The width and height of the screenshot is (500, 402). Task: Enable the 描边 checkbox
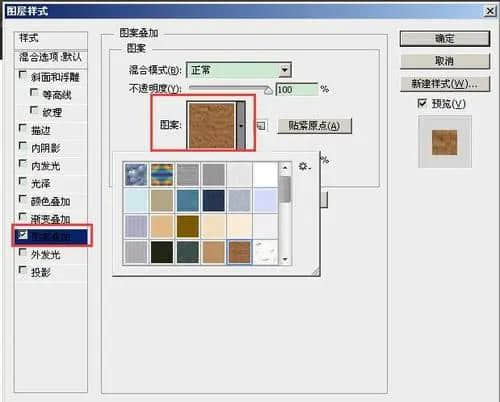click(x=23, y=128)
